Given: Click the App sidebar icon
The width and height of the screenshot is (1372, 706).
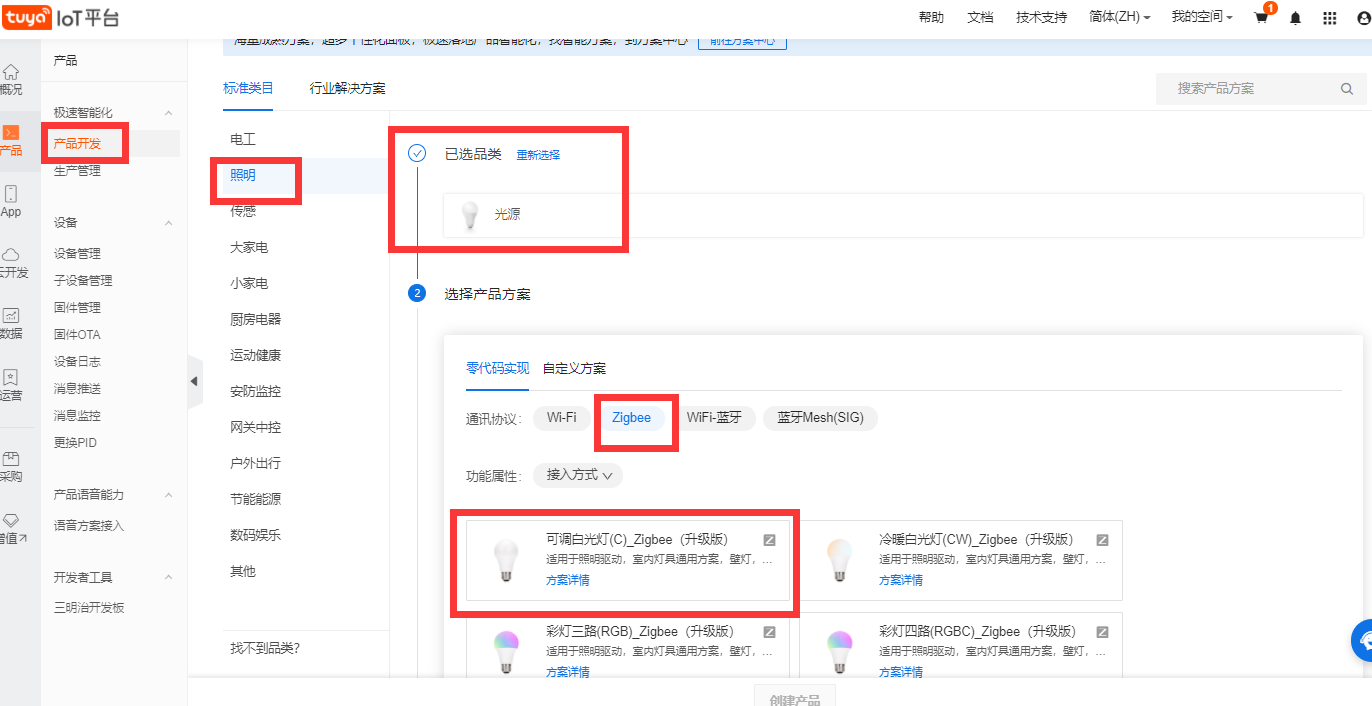Looking at the screenshot, I should point(11,200).
